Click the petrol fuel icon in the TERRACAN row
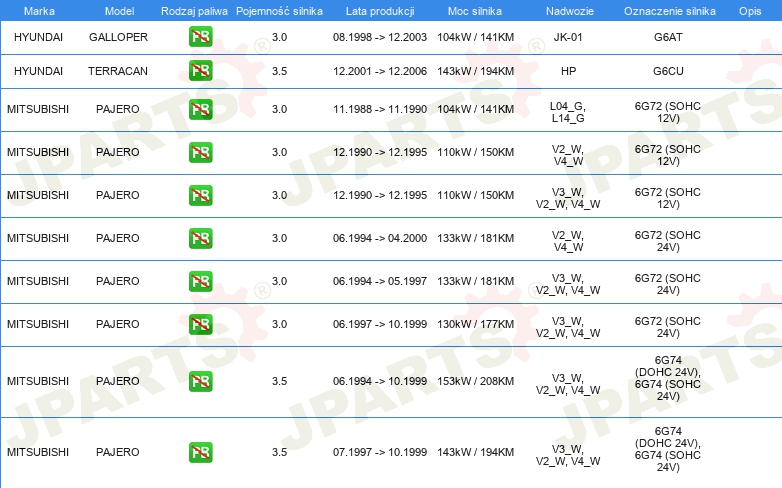Image resolution: width=782 pixels, height=488 pixels. tap(200, 71)
